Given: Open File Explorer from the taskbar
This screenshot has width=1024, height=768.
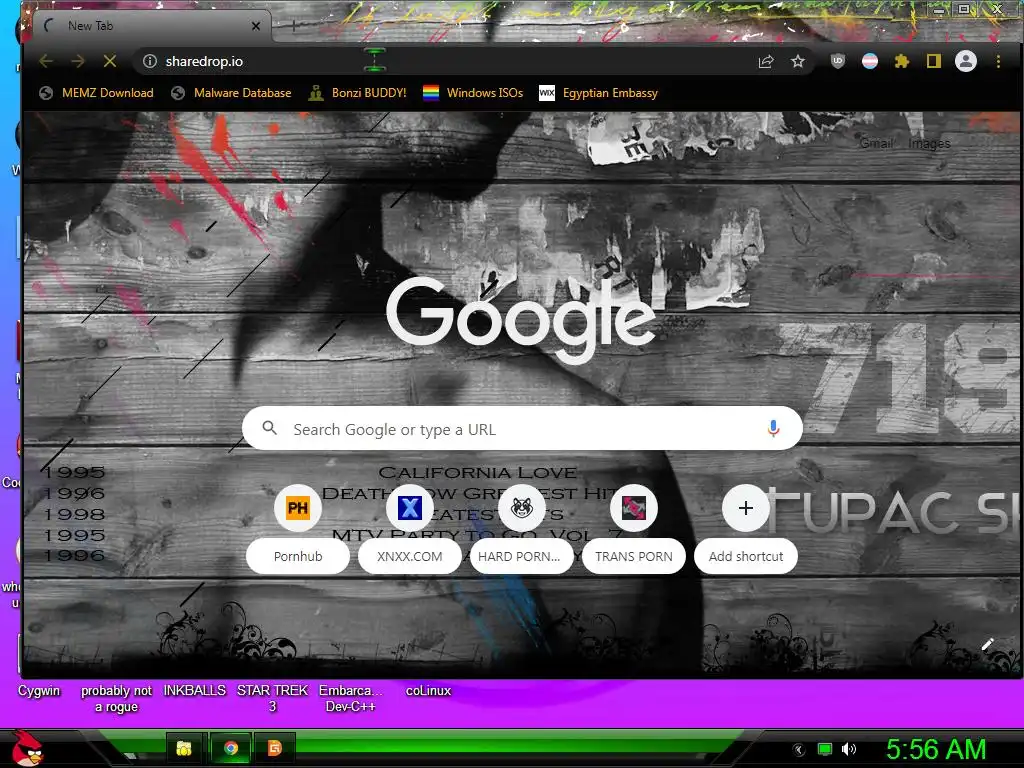Looking at the screenshot, I should point(184,748).
